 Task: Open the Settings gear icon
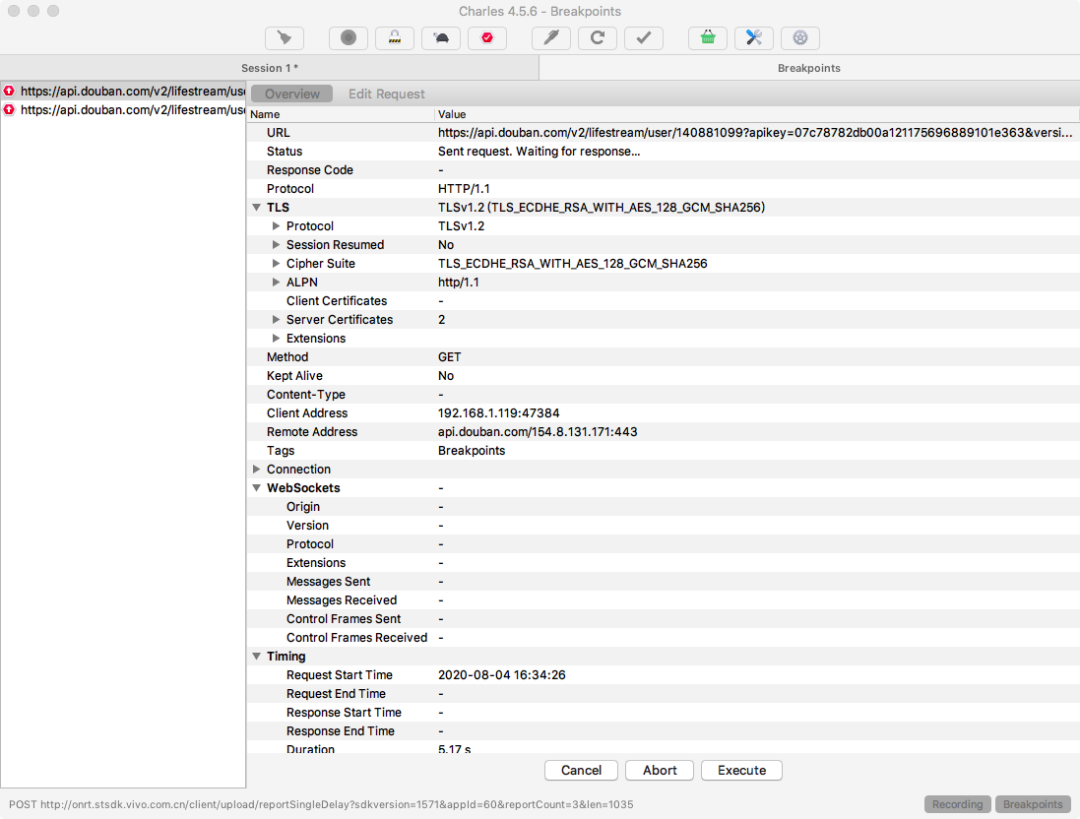tap(800, 38)
